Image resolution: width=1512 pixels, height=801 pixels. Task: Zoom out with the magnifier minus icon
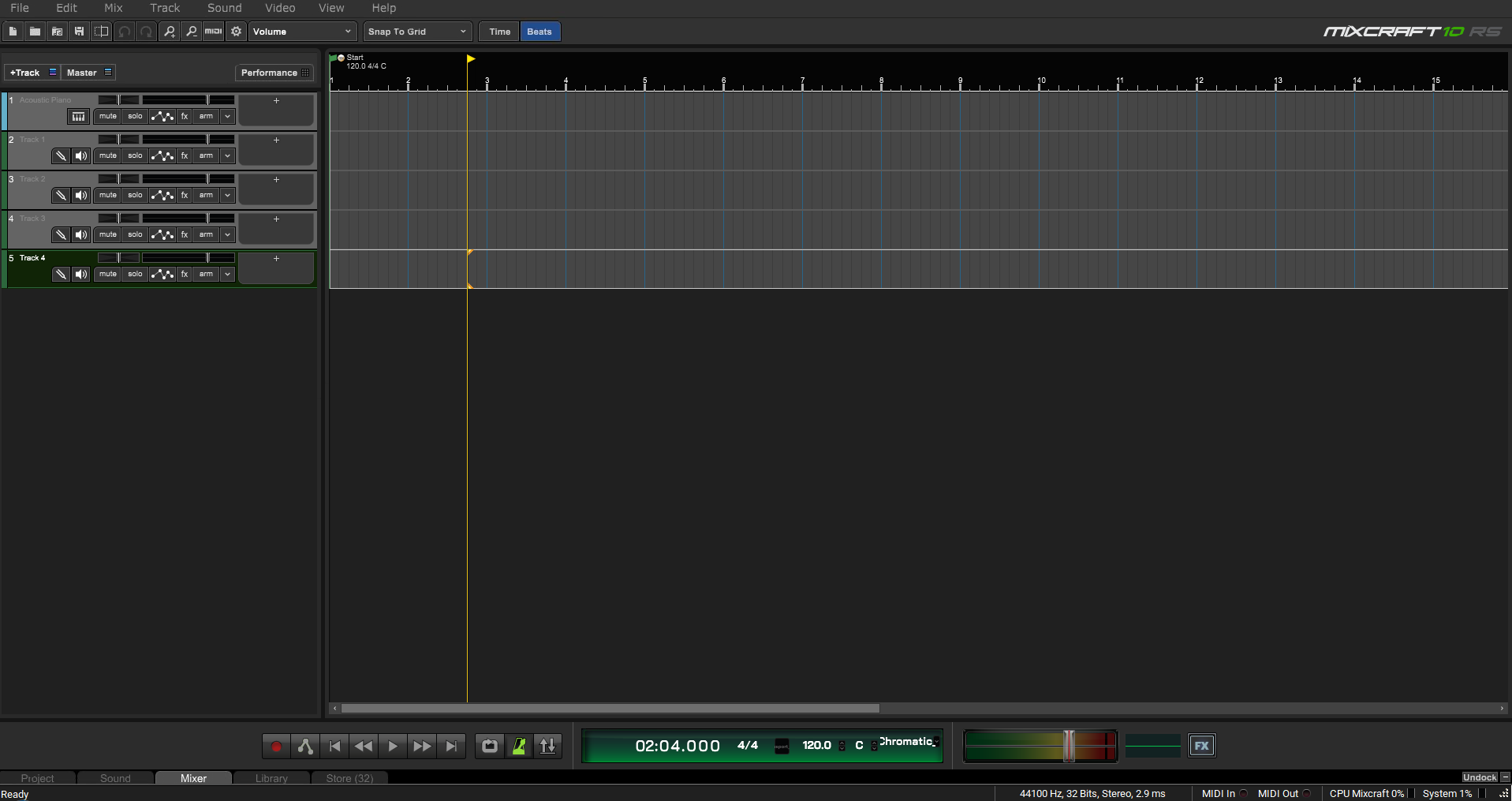click(191, 32)
